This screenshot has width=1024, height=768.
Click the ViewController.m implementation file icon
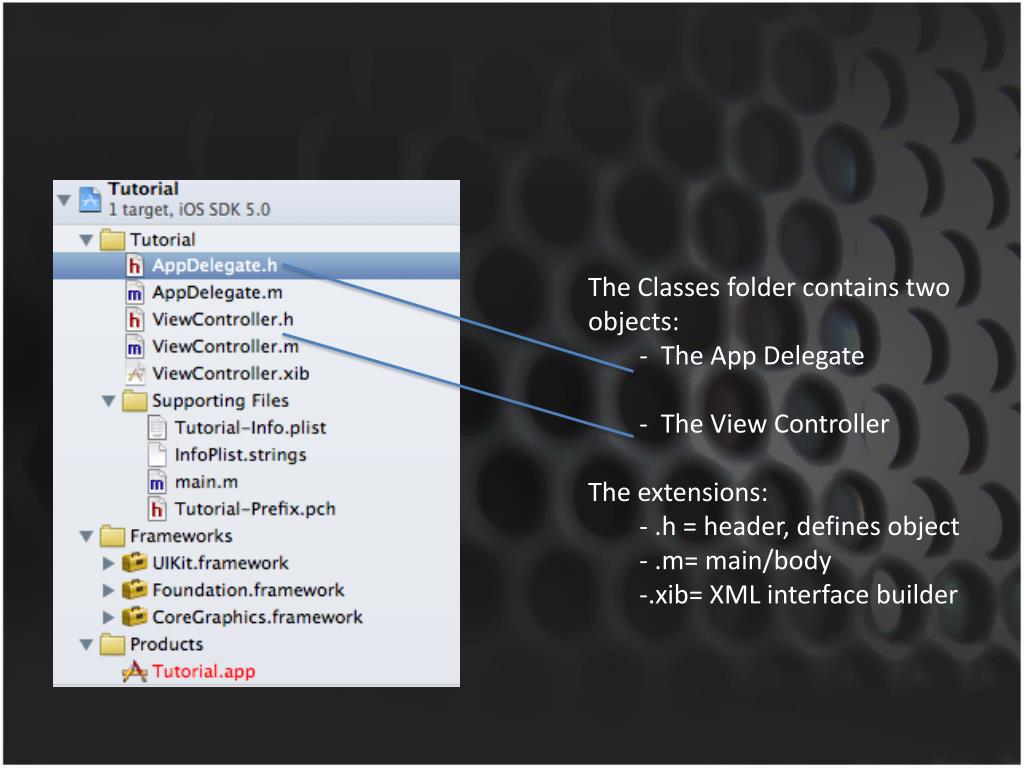coord(135,347)
